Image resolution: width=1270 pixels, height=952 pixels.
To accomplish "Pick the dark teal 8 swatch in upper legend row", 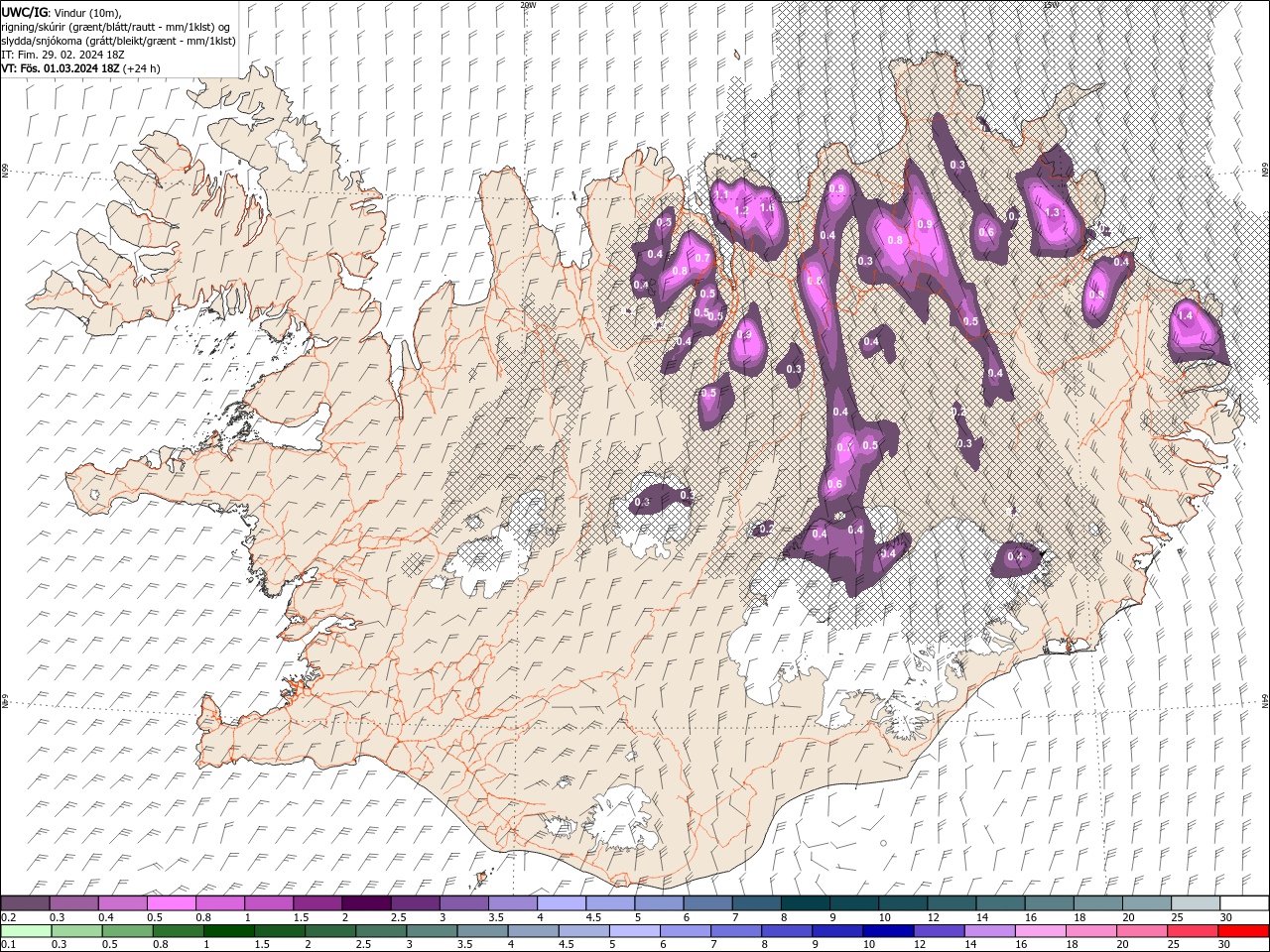I will coord(804,903).
